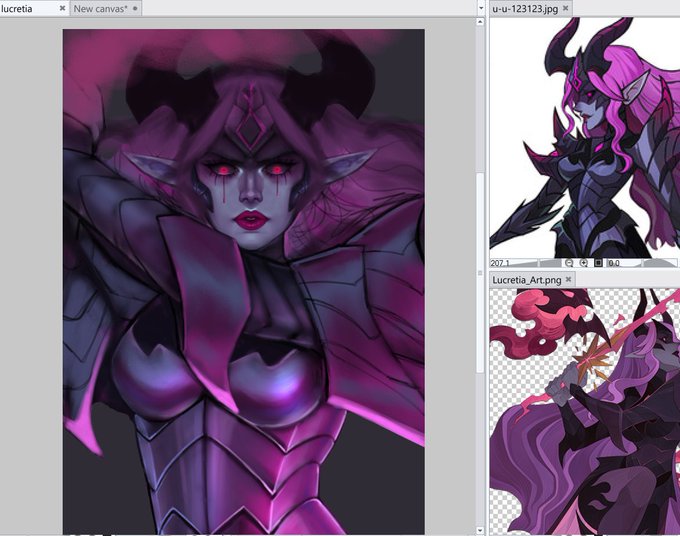Image resolution: width=680 pixels, height=536 pixels.
Task: Click the 207.1 zoom slider in reference view
Action: pyautogui.click(x=526, y=263)
